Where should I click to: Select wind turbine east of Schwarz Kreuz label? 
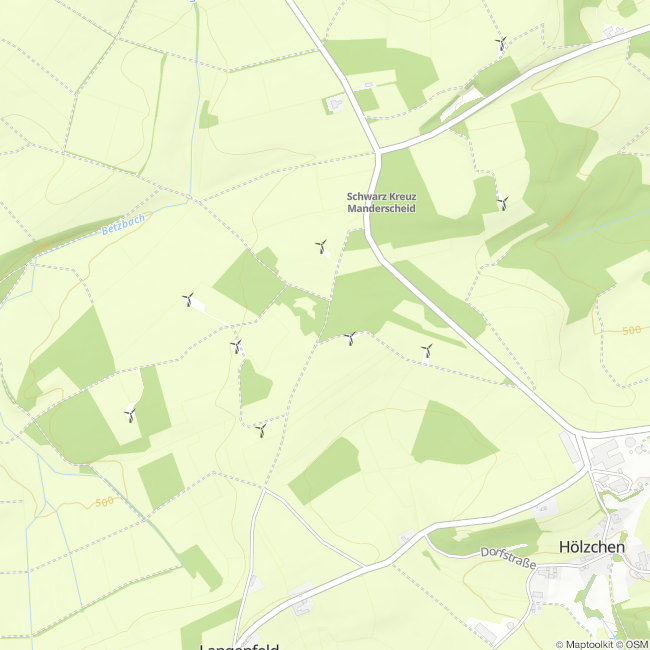coord(503,203)
